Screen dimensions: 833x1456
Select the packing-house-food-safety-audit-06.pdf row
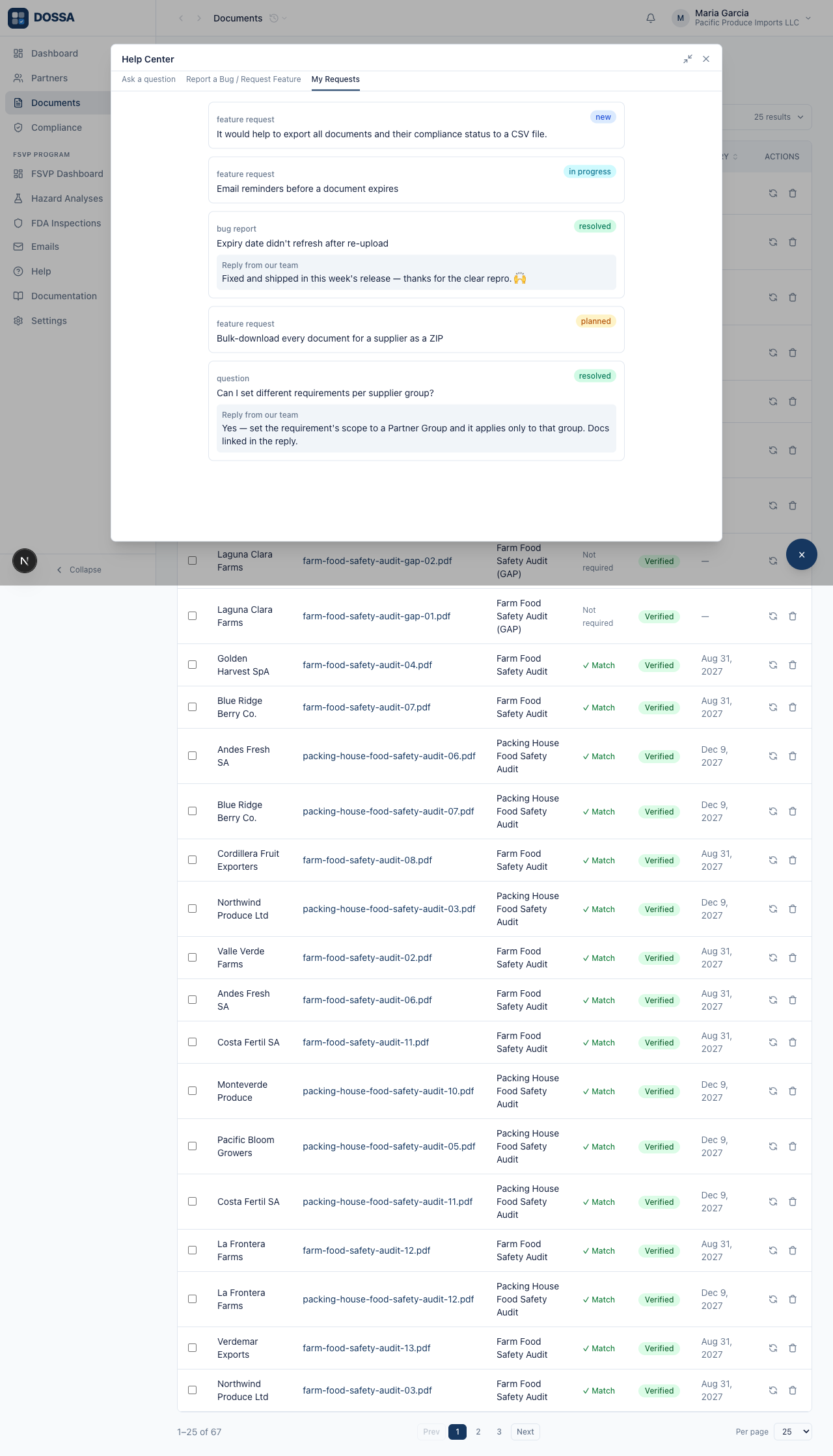click(x=192, y=755)
